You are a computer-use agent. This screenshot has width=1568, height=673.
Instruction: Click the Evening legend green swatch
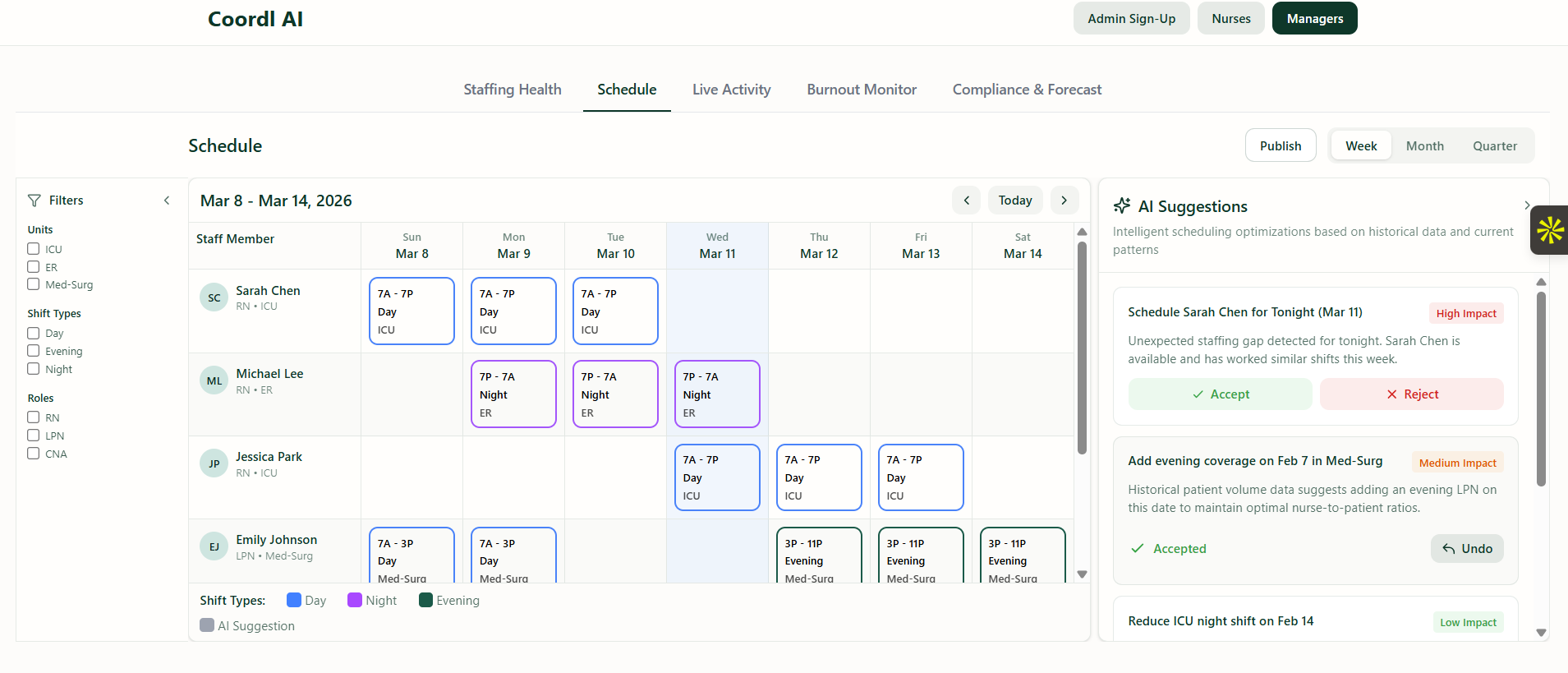click(425, 600)
